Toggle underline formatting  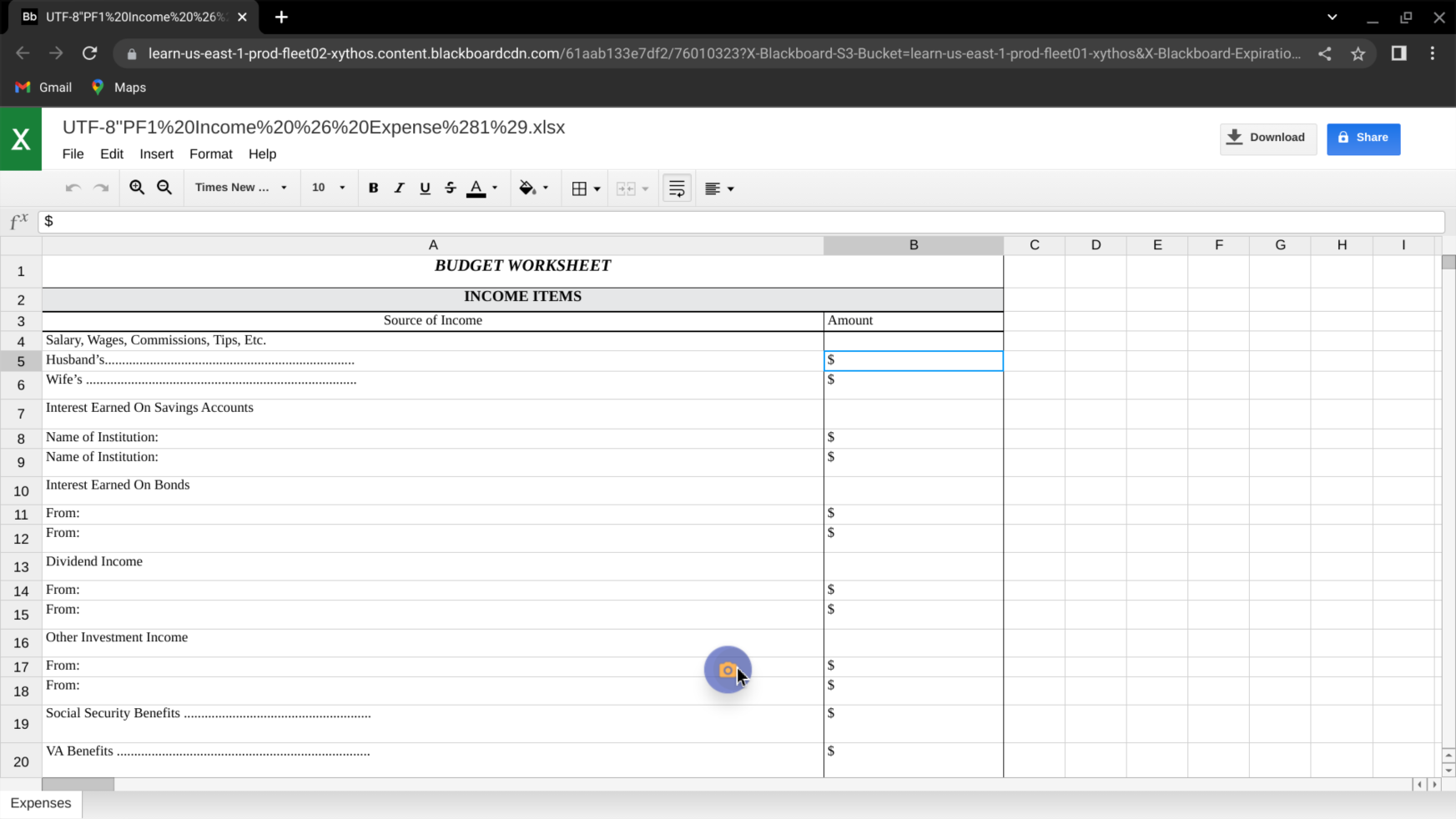click(x=425, y=188)
